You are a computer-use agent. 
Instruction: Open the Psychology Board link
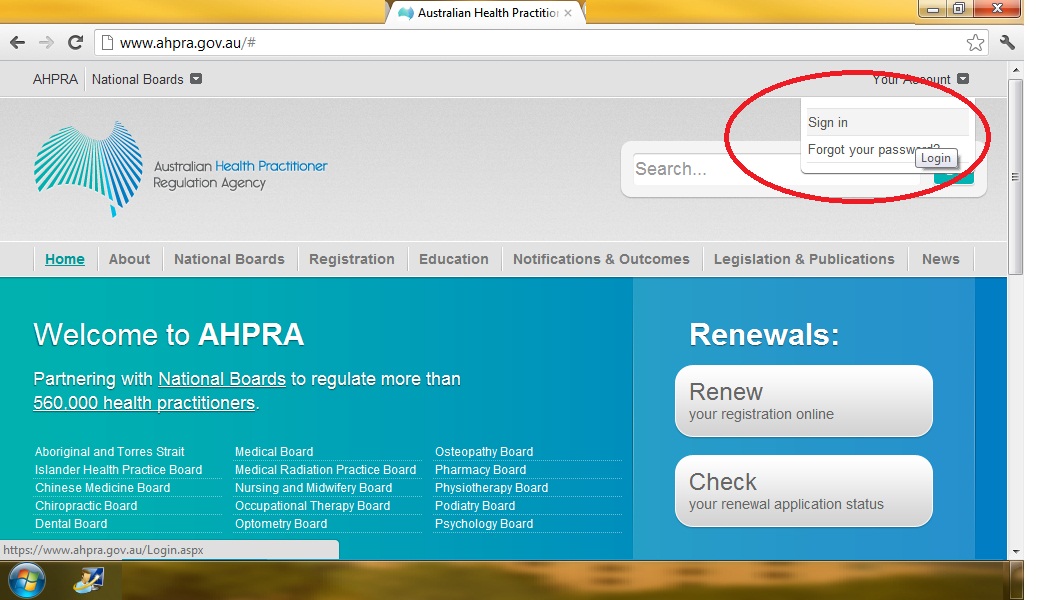coord(484,523)
